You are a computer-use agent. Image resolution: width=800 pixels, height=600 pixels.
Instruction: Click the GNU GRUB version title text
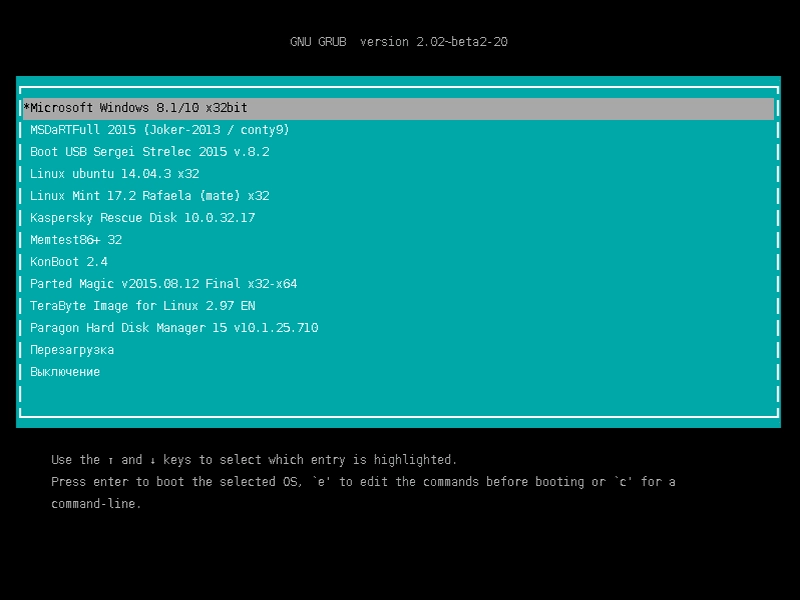399,42
